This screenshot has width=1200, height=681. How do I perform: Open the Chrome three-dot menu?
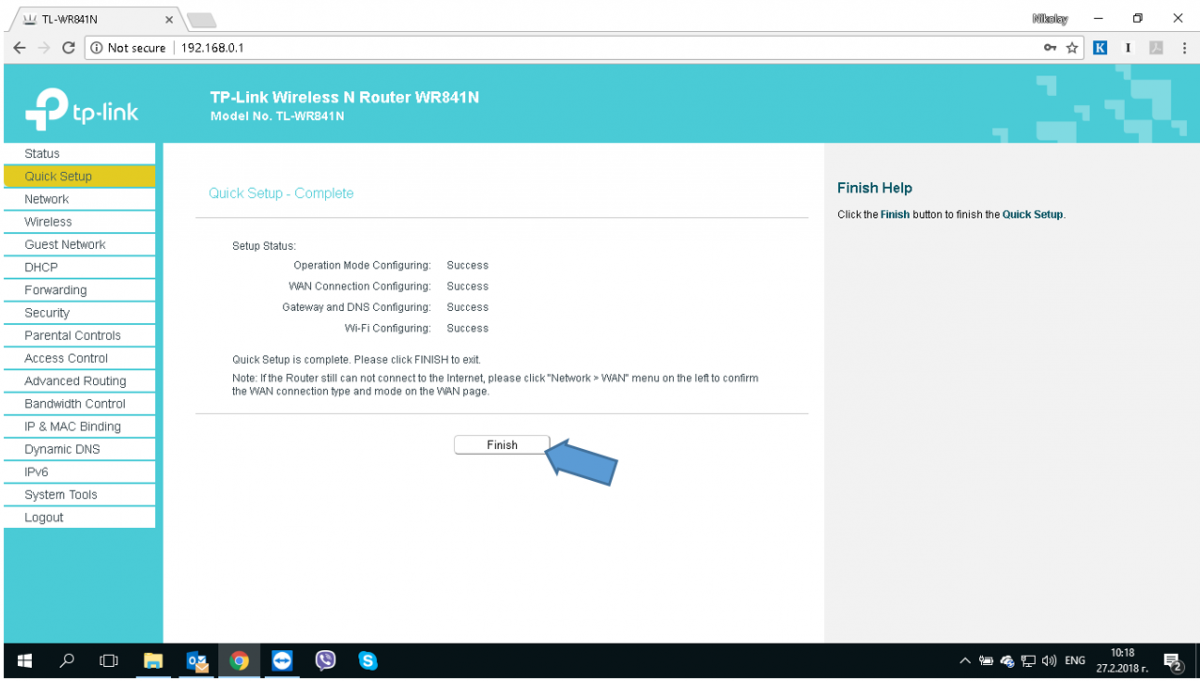pyautogui.click(x=1184, y=48)
